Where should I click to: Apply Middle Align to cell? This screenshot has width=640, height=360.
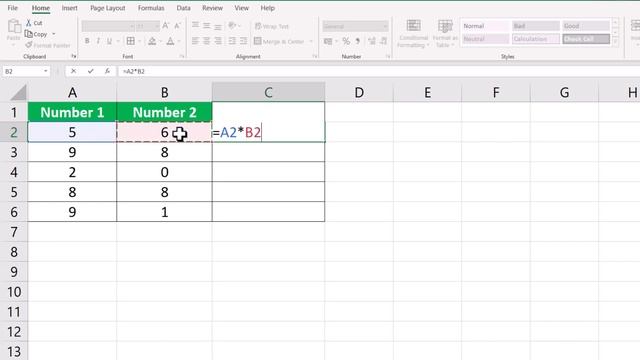coord(207,25)
